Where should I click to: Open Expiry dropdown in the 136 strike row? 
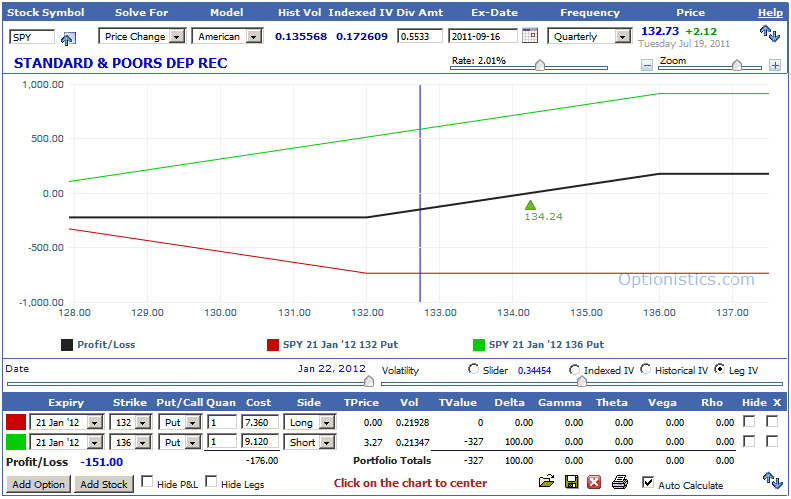[x=67, y=442]
